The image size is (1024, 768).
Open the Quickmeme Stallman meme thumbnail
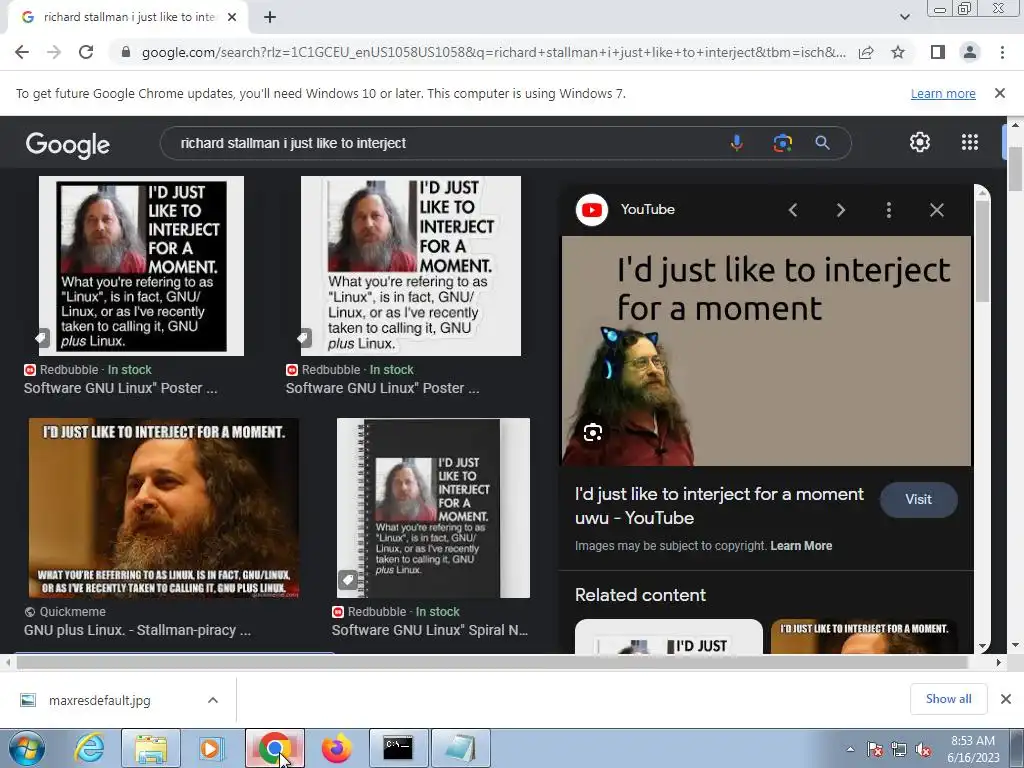pyautogui.click(x=163, y=508)
